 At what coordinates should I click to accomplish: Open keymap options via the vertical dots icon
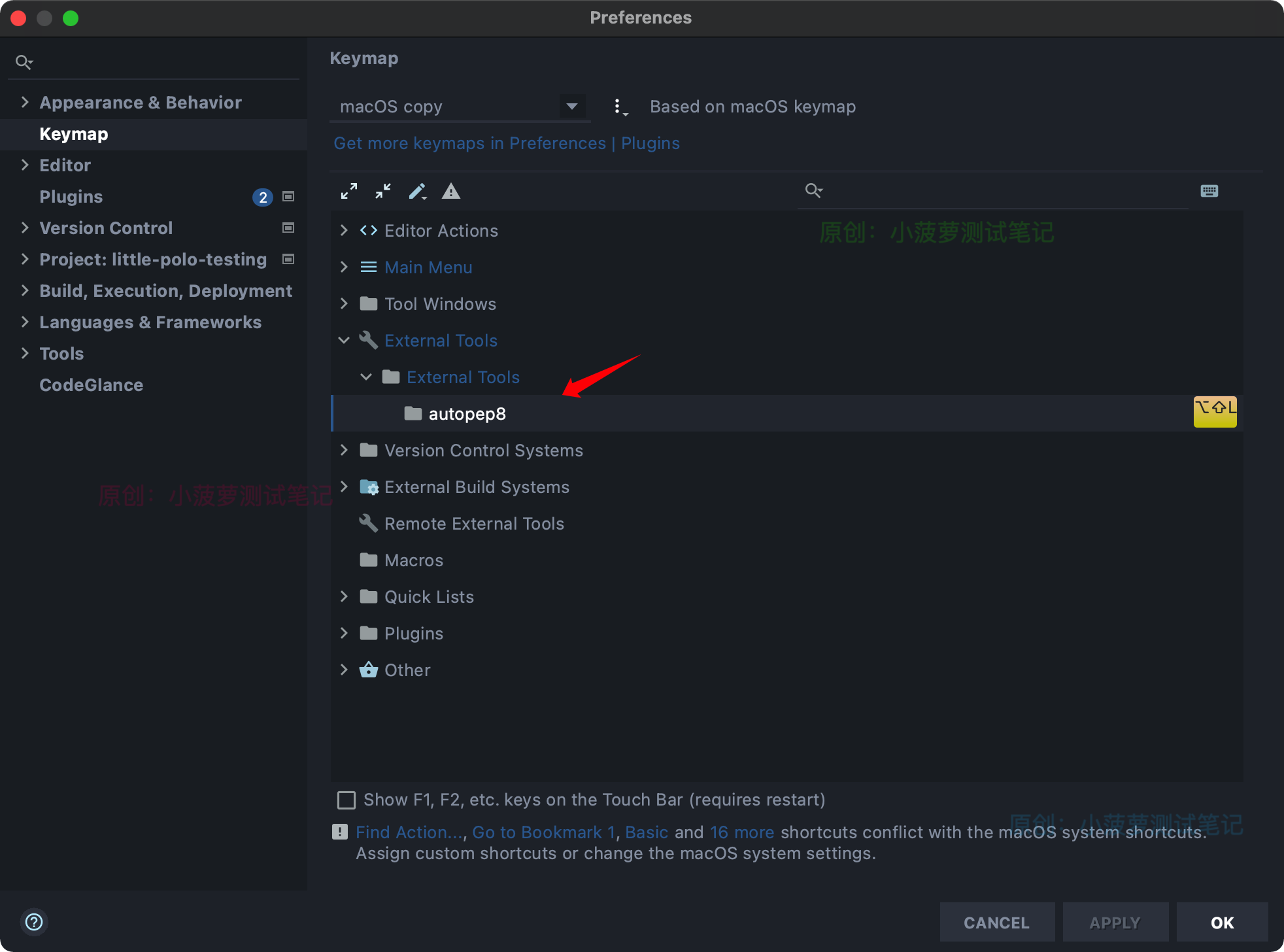[x=619, y=106]
